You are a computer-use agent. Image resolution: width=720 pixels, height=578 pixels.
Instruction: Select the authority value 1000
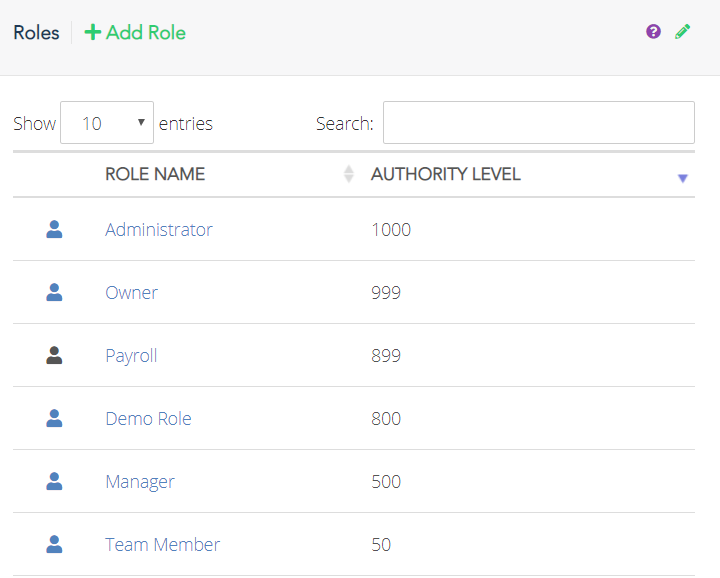tap(391, 230)
